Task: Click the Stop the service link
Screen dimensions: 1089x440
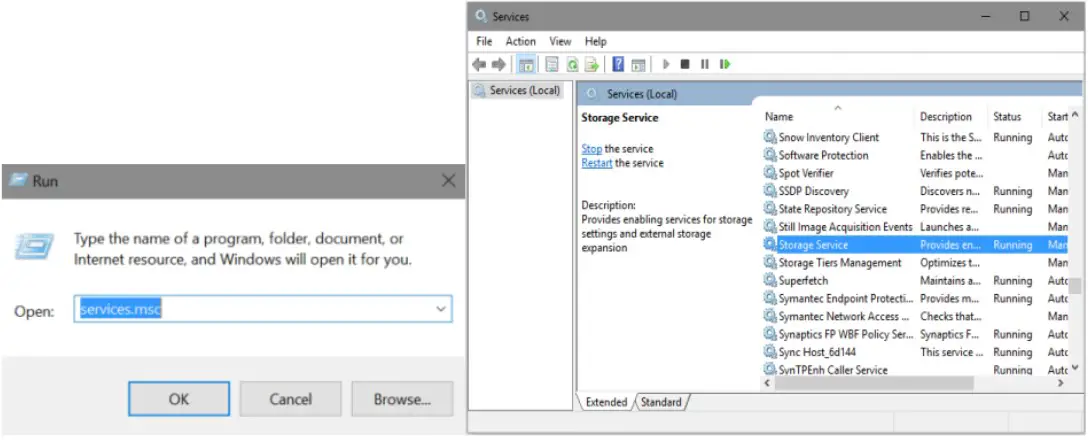Action: (x=592, y=149)
